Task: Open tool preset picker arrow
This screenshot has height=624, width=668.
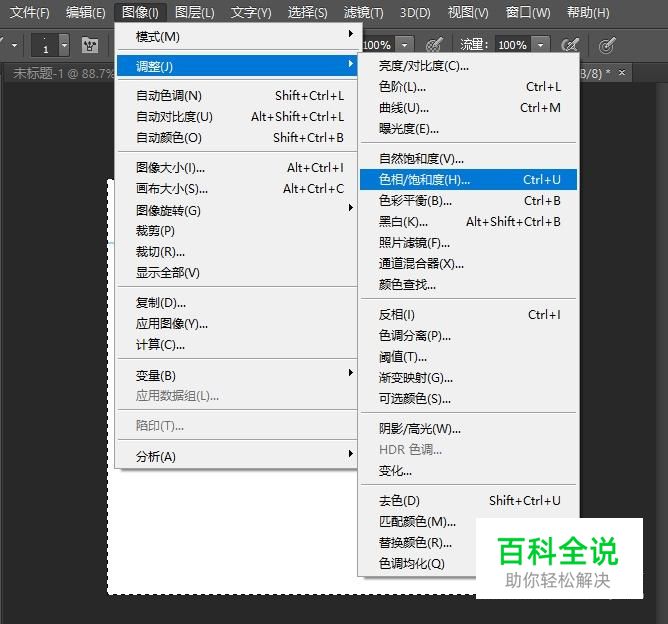Action: 15,45
